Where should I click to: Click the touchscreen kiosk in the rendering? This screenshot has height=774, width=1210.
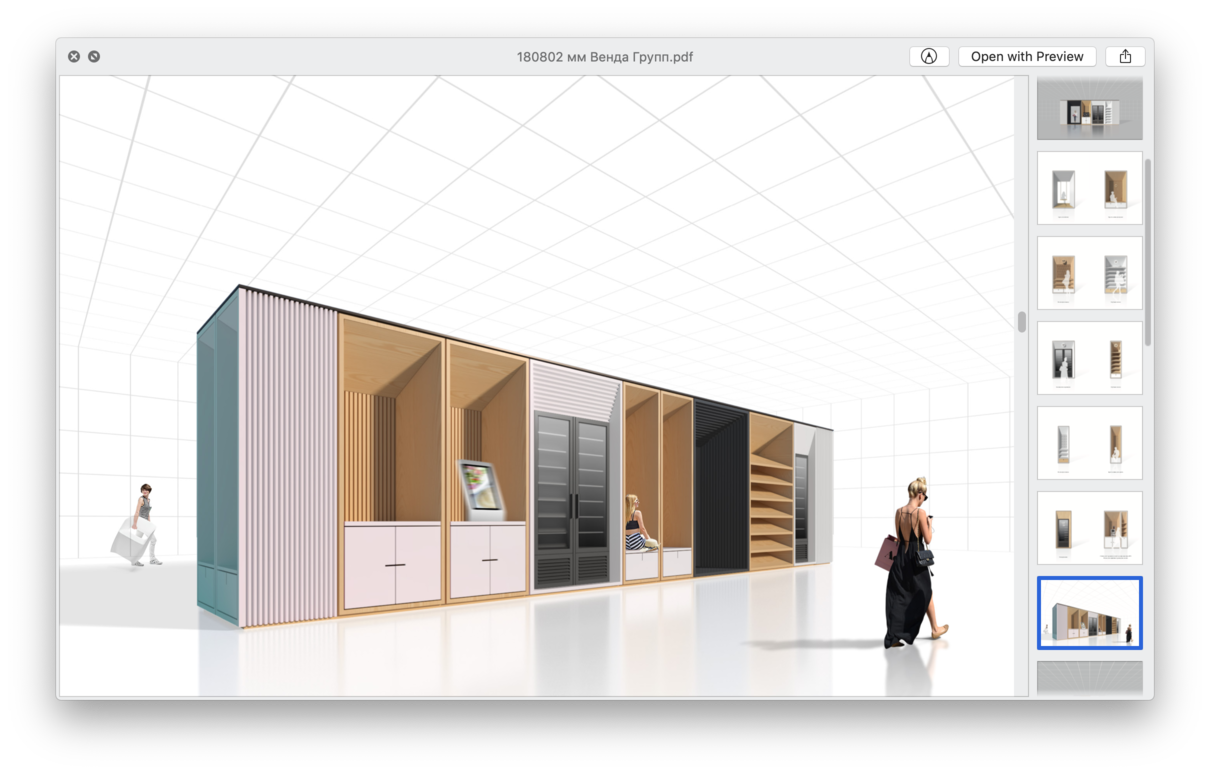(479, 490)
